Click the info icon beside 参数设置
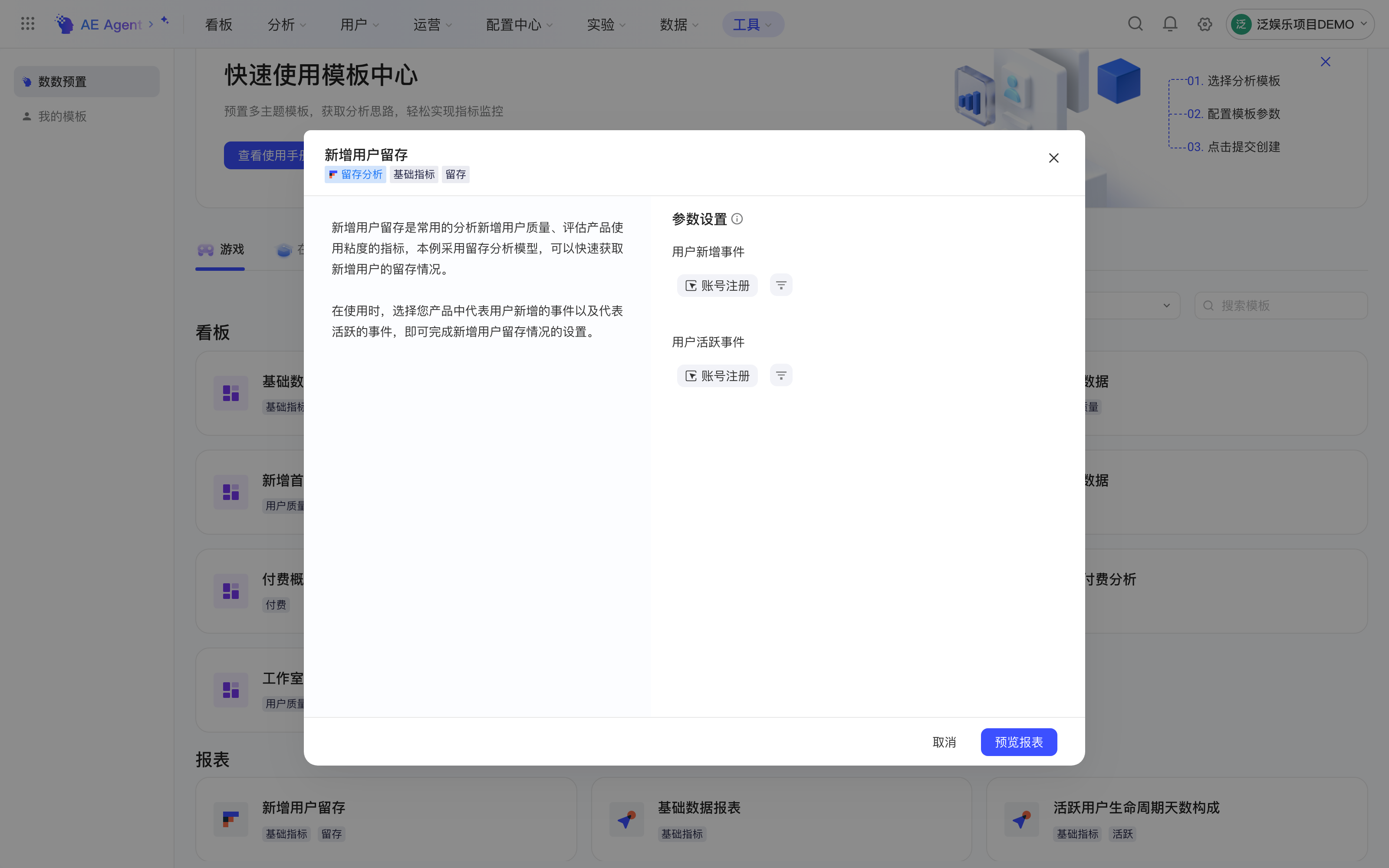This screenshot has height=868, width=1389. tap(737, 219)
